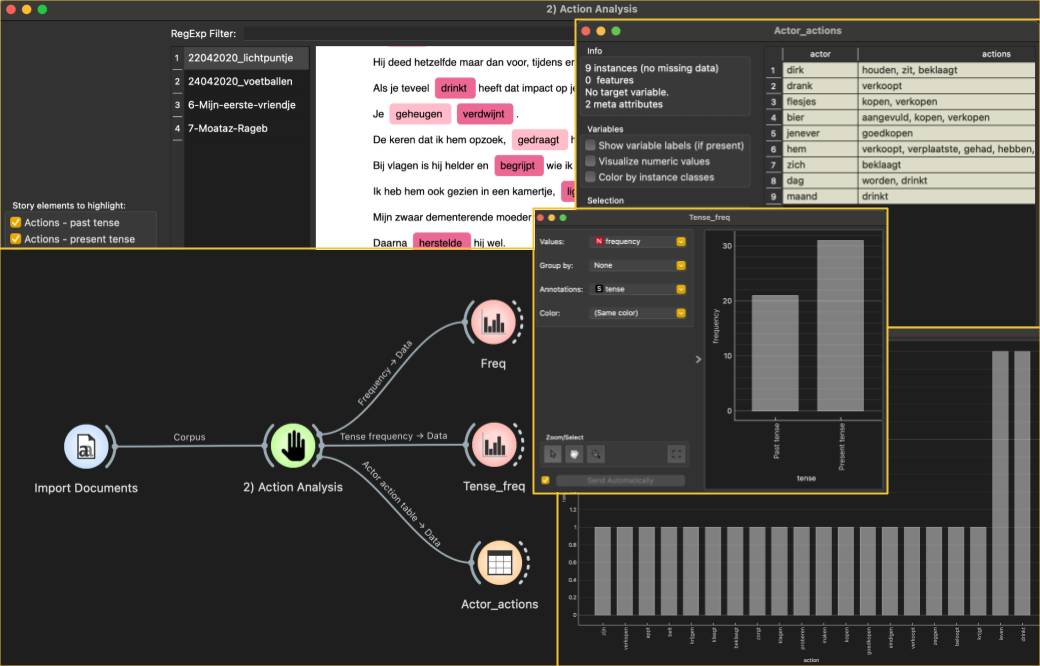Click the highlighted word geheugen
The image size is (1040, 666).
coord(419,114)
